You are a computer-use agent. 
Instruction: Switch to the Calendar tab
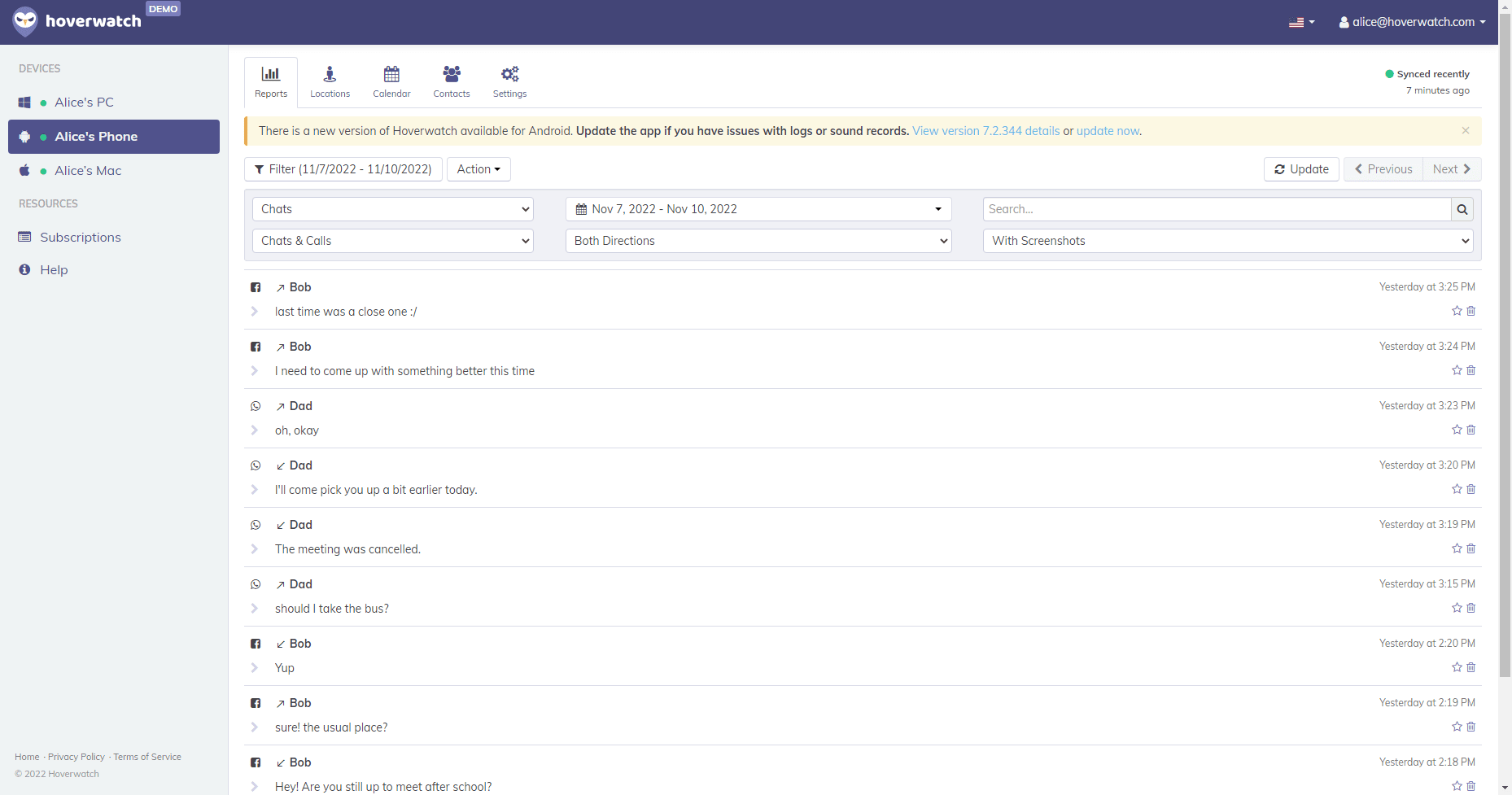[x=391, y=82]
